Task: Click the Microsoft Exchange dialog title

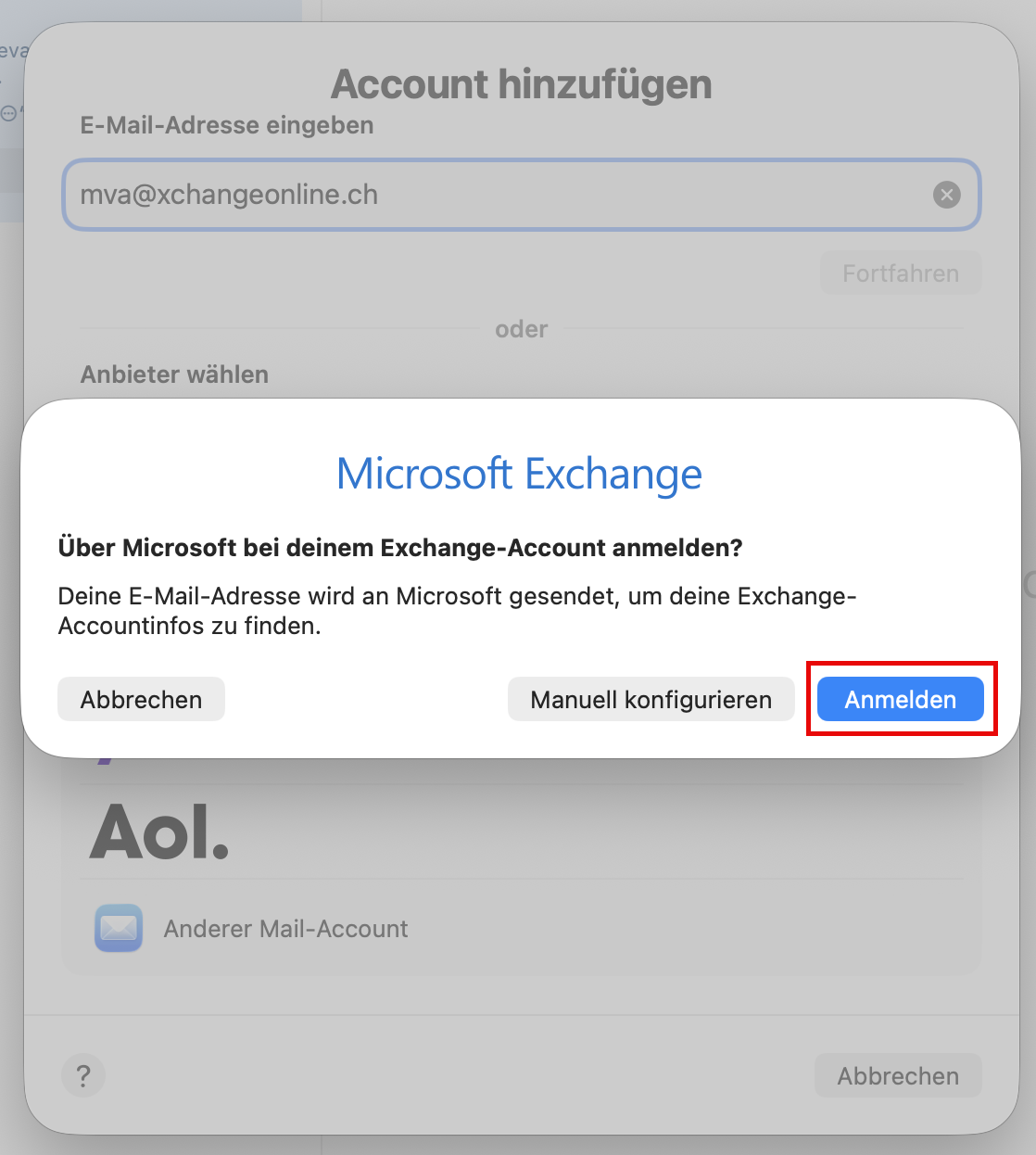Action: (x=519, y=474)
